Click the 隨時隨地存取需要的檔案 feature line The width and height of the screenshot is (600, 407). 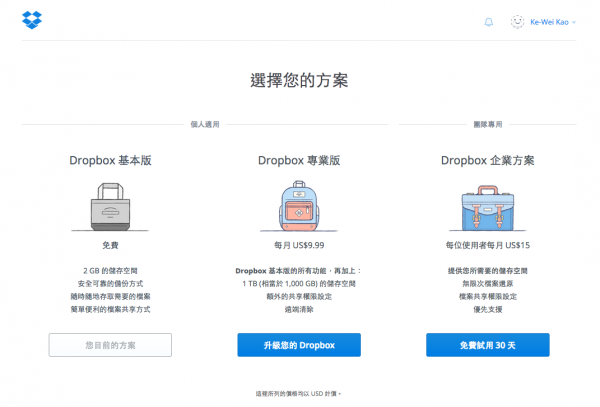110,296
